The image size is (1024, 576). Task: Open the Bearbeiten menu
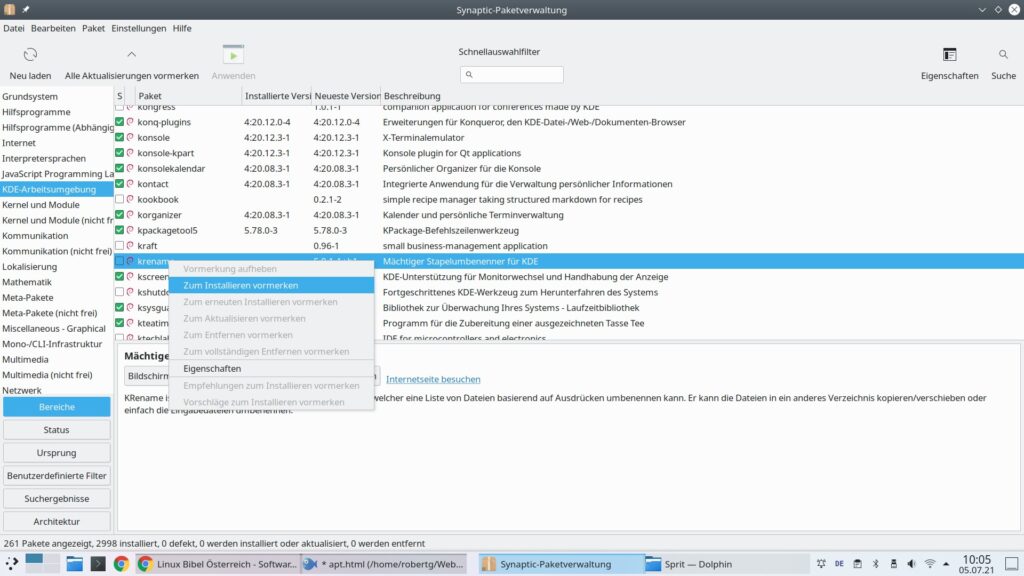coord(53,28)
